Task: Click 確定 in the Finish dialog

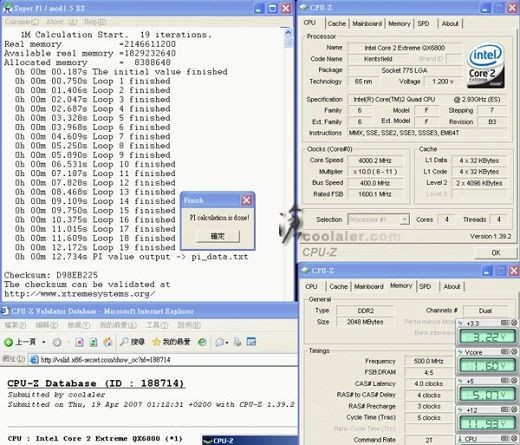Action: pyautogui.click(x=218, y=236)
